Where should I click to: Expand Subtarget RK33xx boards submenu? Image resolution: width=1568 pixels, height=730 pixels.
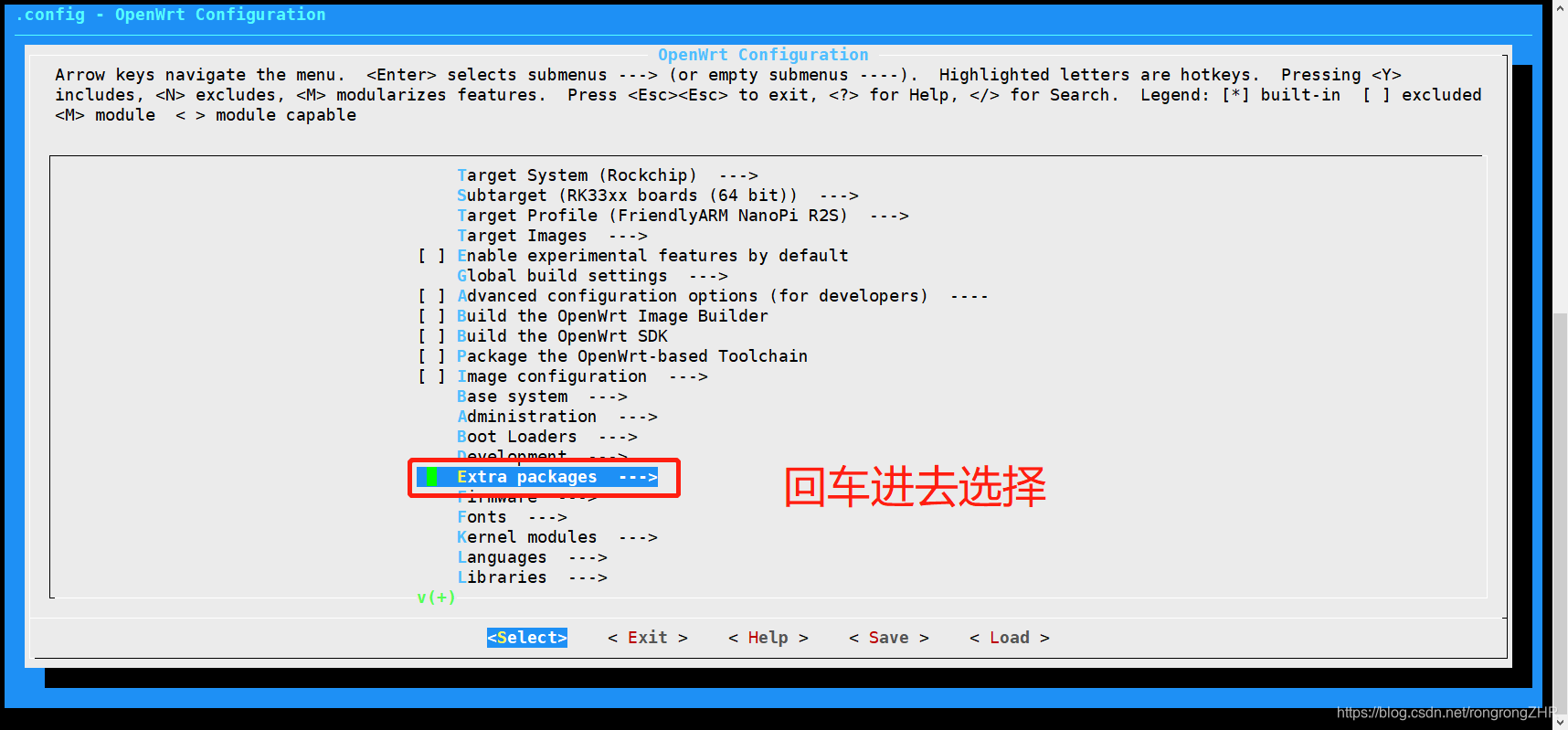click(657, 196)
